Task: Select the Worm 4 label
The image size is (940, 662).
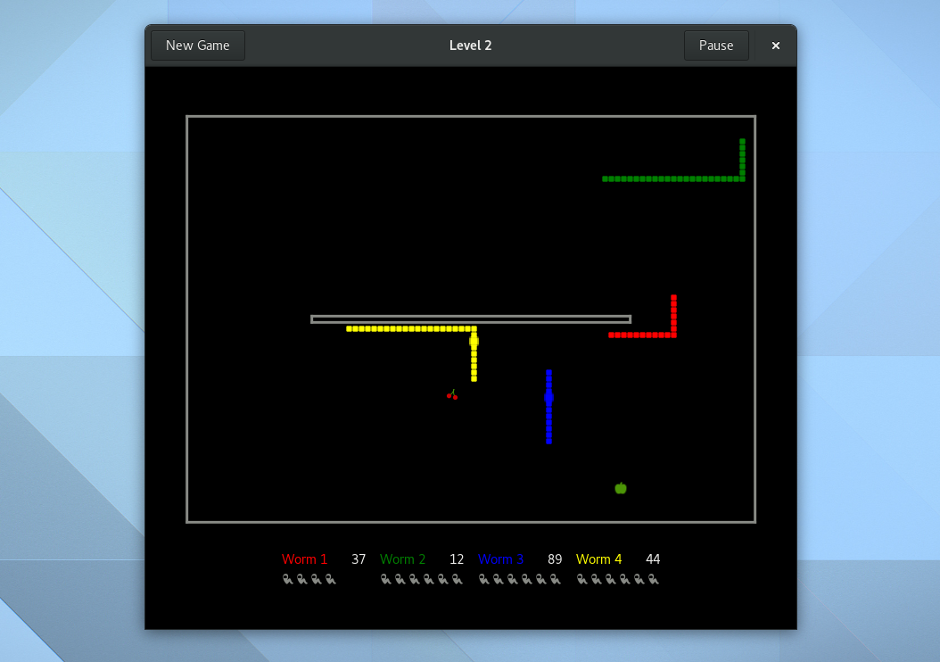Action: coord(599,559)
